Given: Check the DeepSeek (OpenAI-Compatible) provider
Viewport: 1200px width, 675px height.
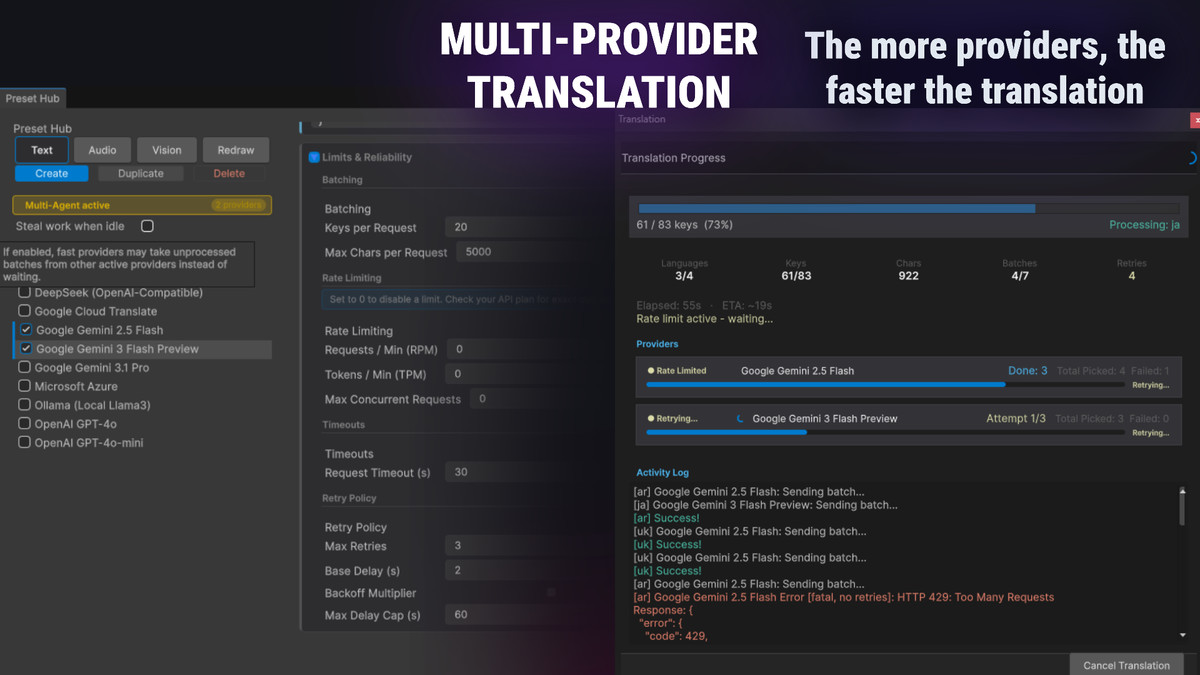Looking at the screenshot, I should click(24, 293).
